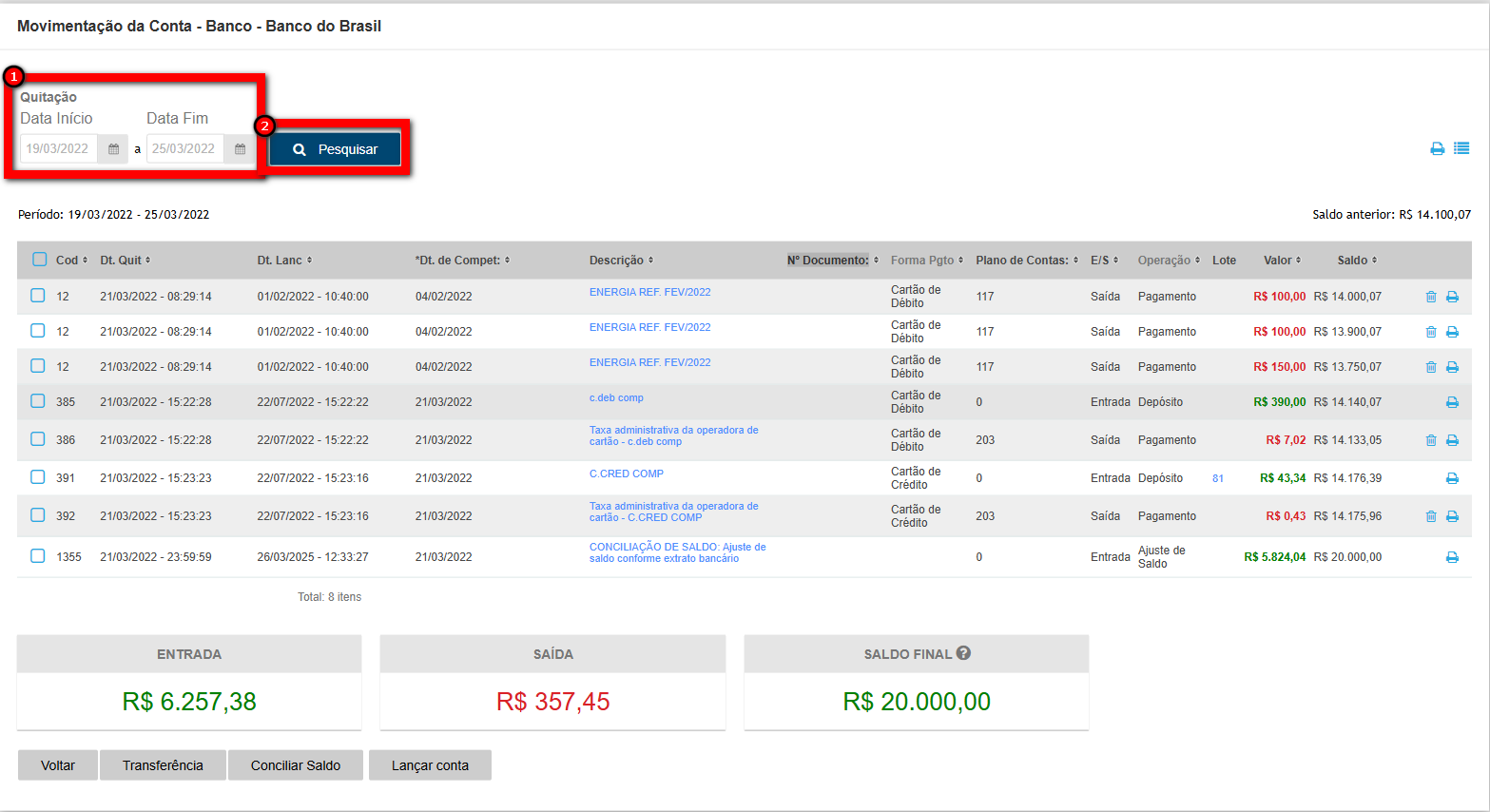Viewport: 1490px width, 812px height.
Task: Click the Saldo Final help question icon
Action: (x=963, y=653)
